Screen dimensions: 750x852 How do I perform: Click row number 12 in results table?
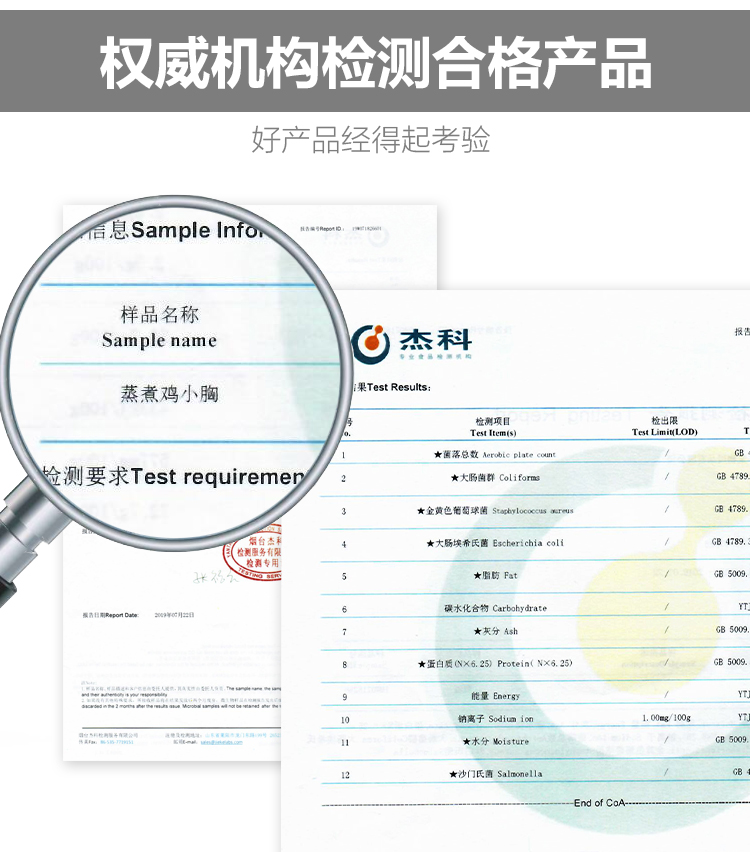pyautogui.click(x=345, y=775)
